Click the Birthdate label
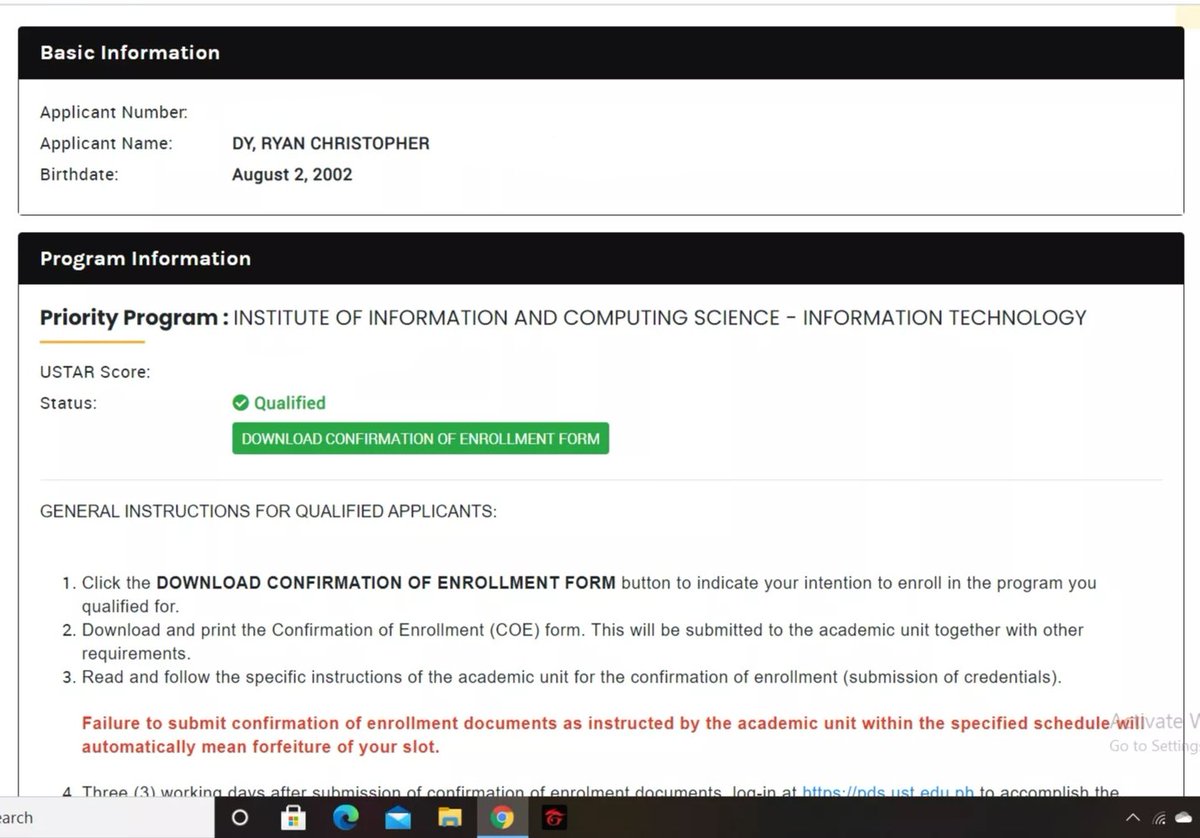Image resolution: width=1200 pixels, height=838 pixels. [x=79, y=175]
